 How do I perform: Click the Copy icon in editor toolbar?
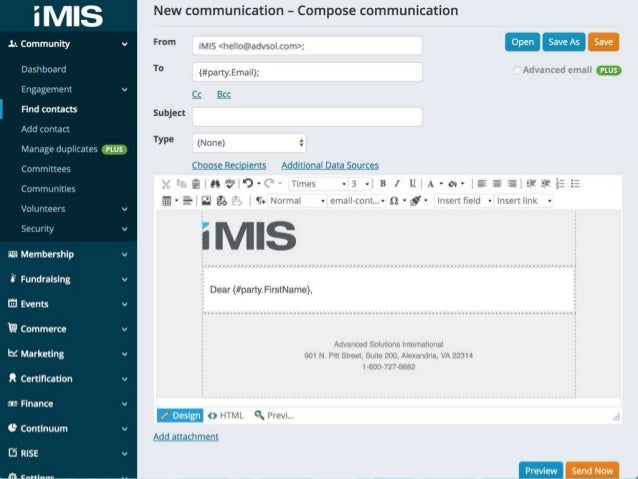coord(181,184)
